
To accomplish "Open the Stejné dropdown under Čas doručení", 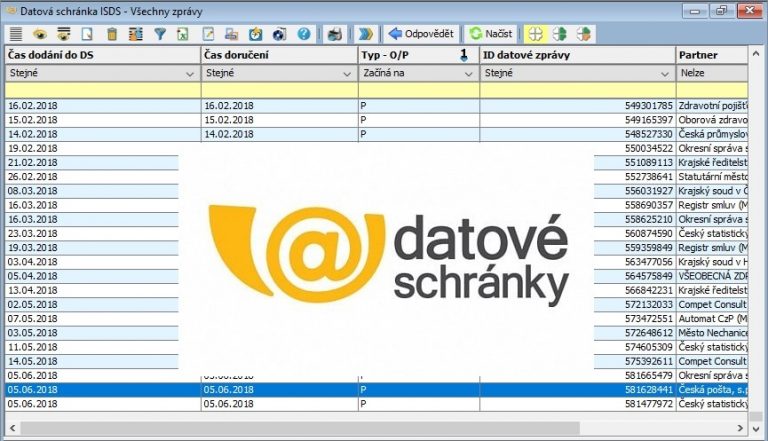I will click(x=347, y=74).
